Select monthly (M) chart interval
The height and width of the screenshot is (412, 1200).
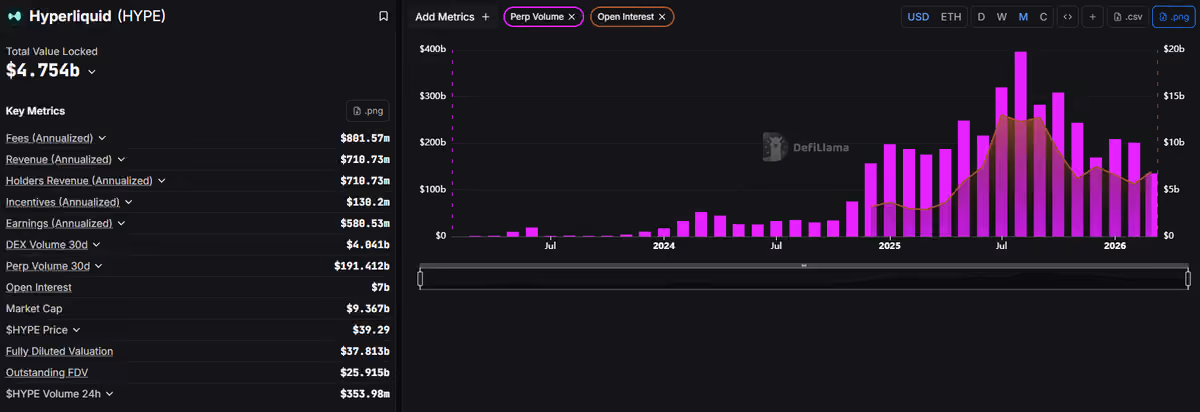pos(1023,17)
